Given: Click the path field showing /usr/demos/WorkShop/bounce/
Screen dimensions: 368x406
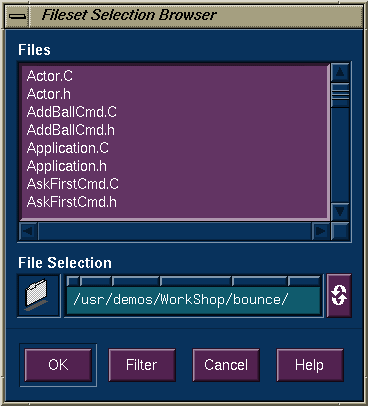Looking at the screenshot, I should [193, 300].
